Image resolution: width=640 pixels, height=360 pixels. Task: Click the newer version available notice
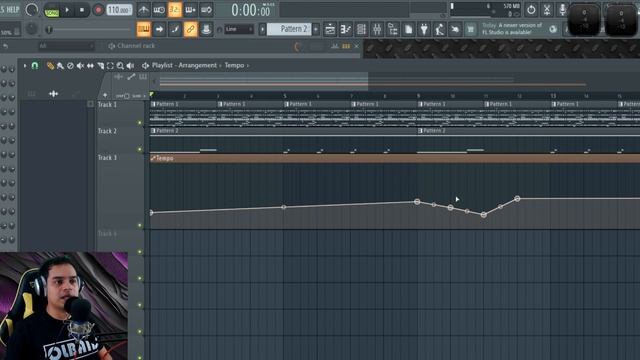pyautogui.click(x=513, y=29)
